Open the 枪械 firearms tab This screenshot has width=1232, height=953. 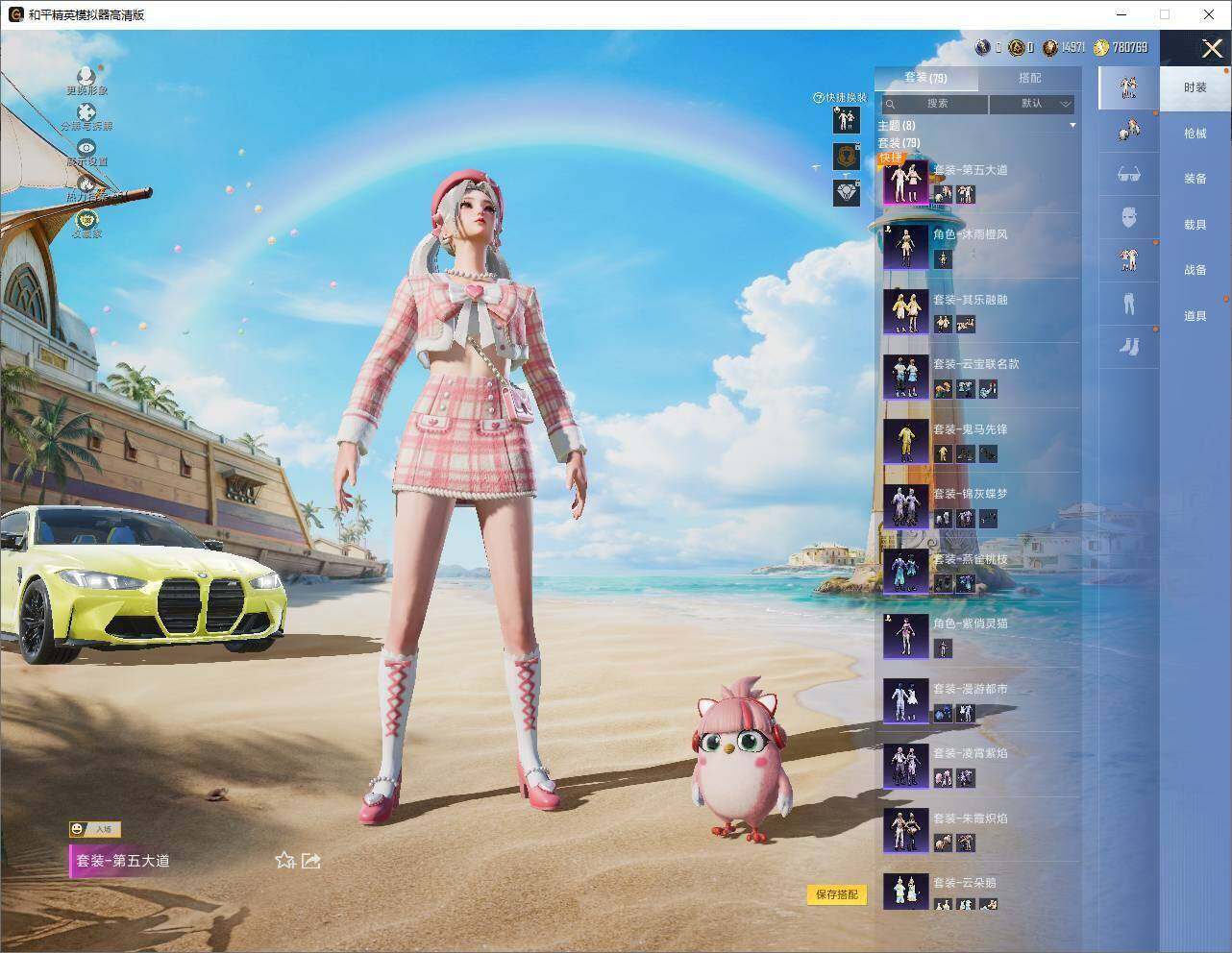click(1195, 133)
